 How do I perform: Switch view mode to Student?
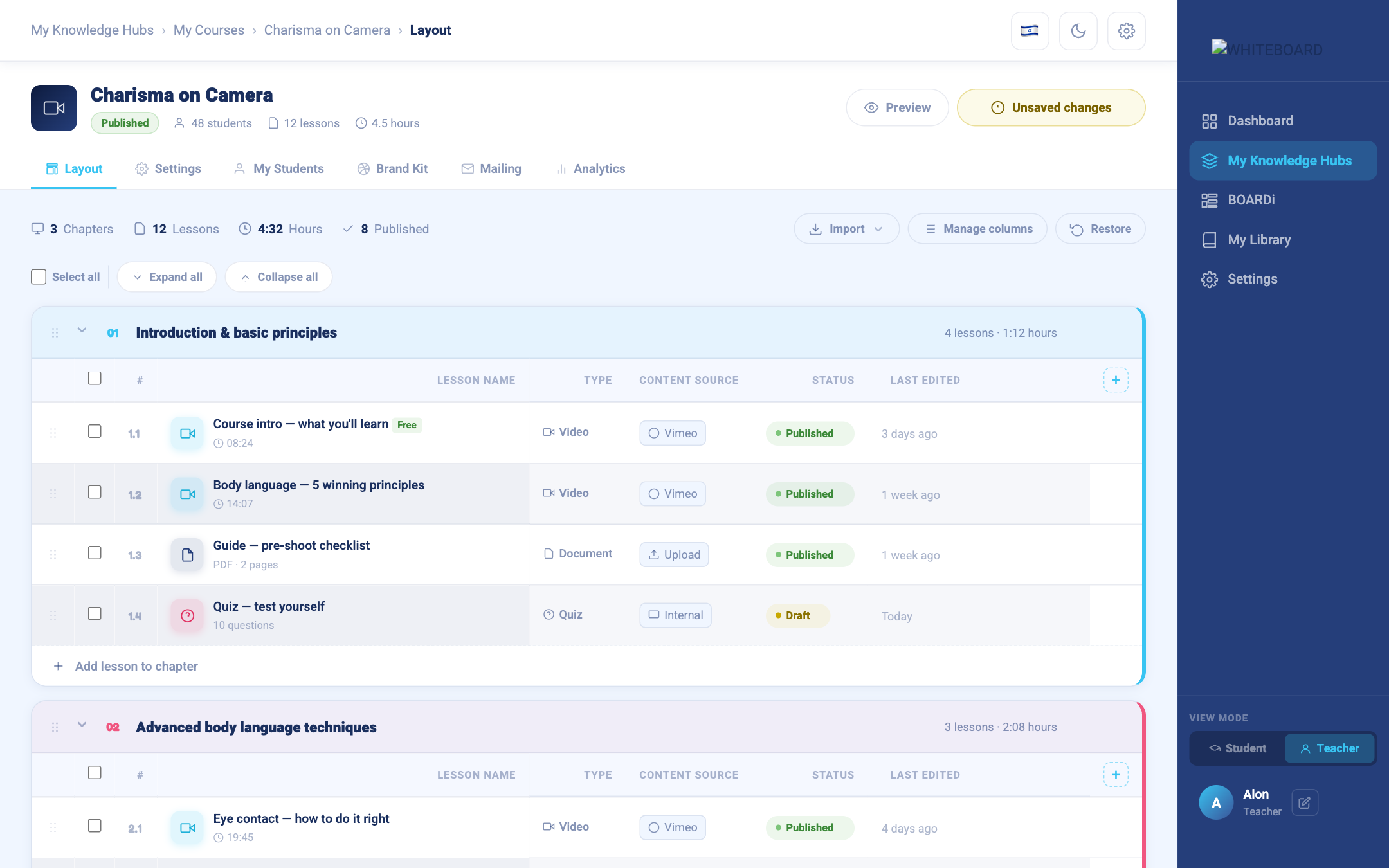point(1237,748)
